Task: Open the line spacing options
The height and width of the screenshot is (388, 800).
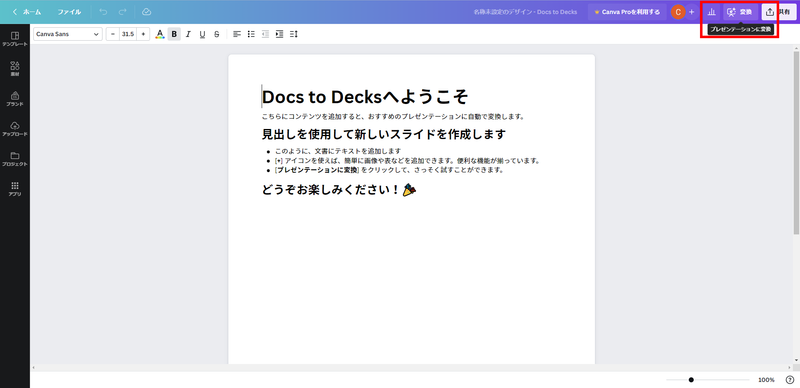Action: (x=293, y=34)
